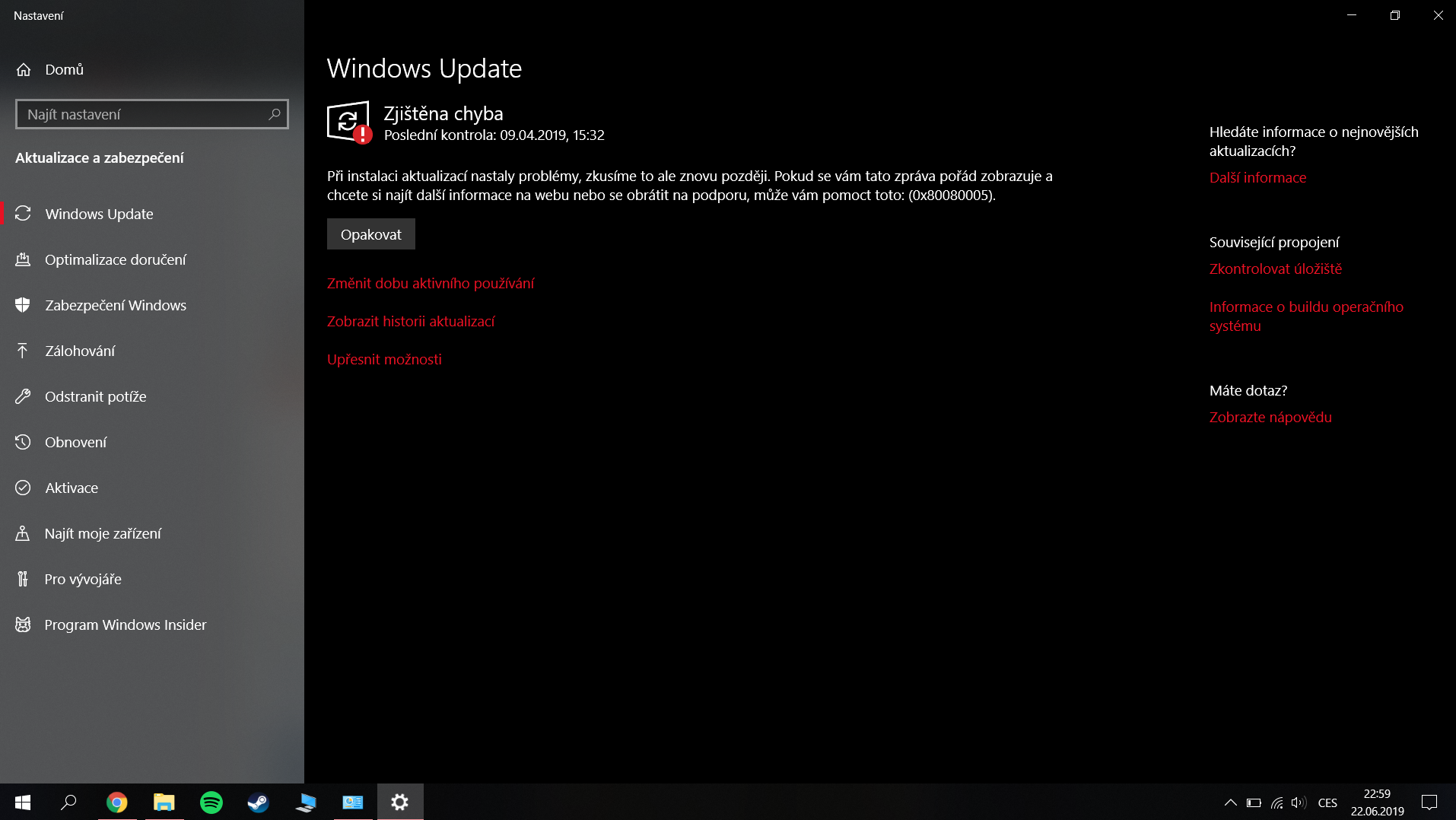This screenshot has height=820, width=1456.
Task: Open the Action Center notifications icon
Action: [1429, 802]
